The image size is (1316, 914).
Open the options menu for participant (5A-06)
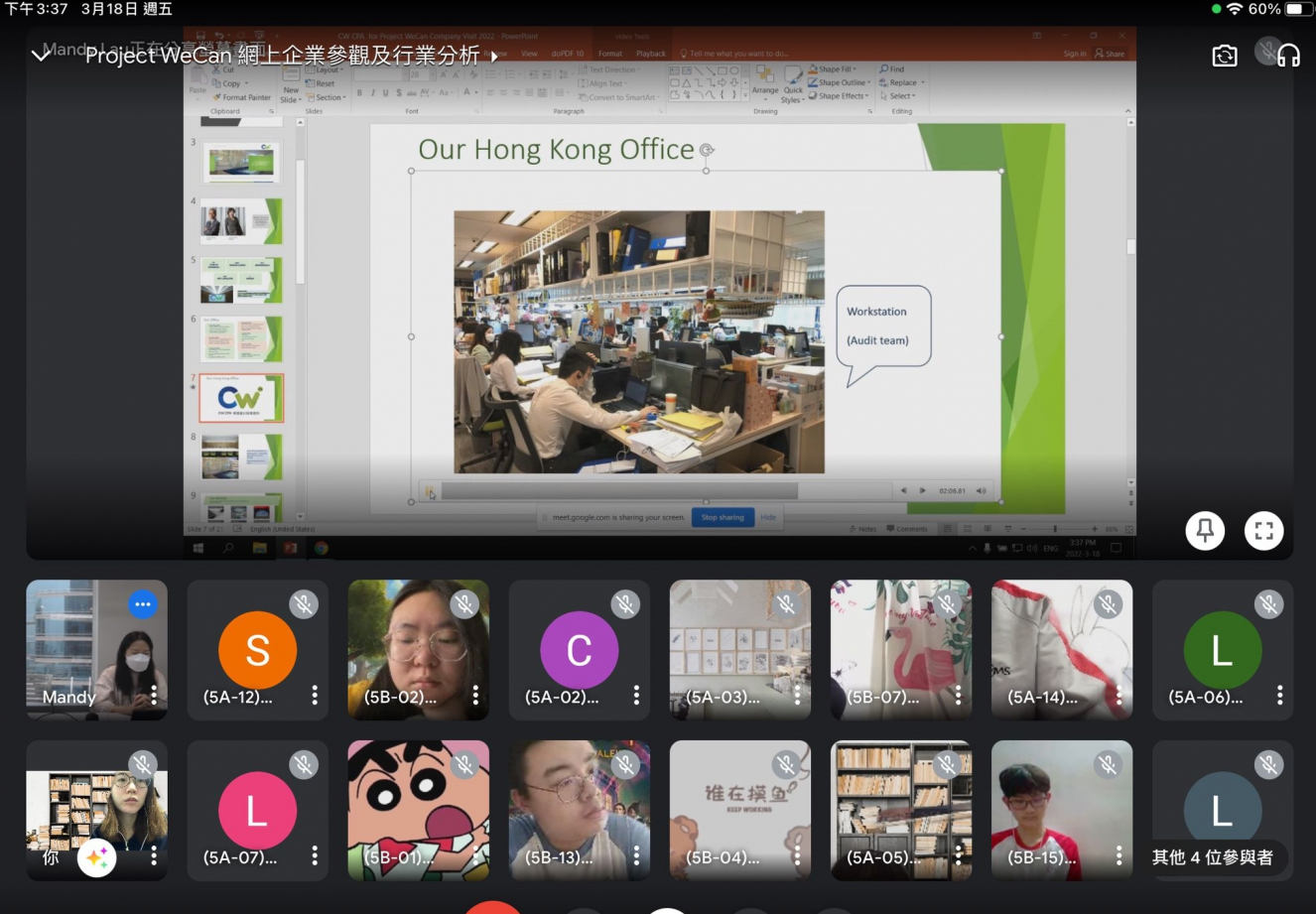[x=1279, y=696]
